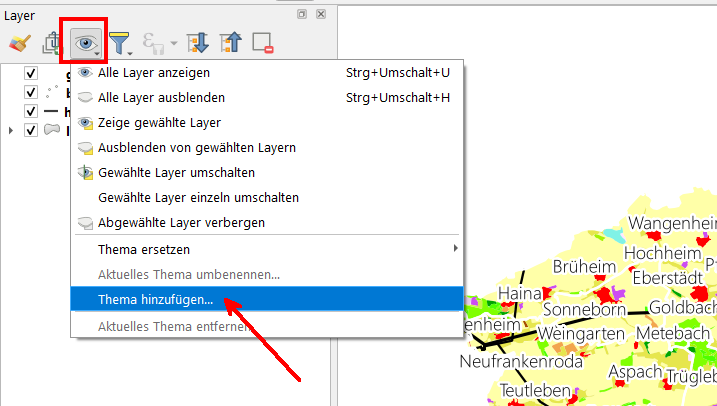The width and height of the screenshot is (717, 406).
Task: Uncheck the first layer visibility checkbox
Action: [x=31, y=73]
